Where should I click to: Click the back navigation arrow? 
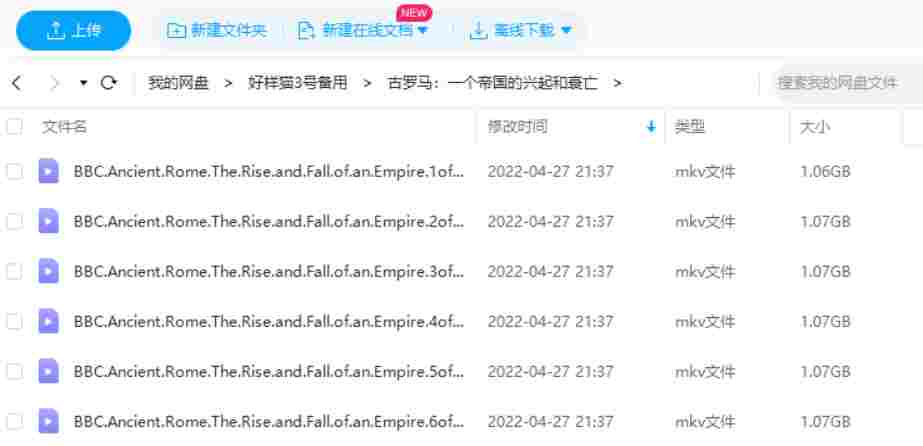pos(16,83)
